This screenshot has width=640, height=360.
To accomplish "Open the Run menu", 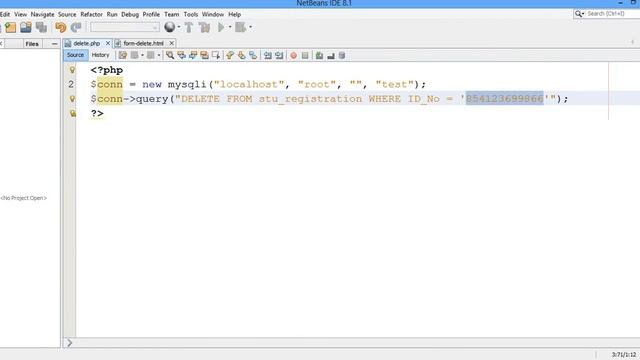I will [x=112, y=14].
